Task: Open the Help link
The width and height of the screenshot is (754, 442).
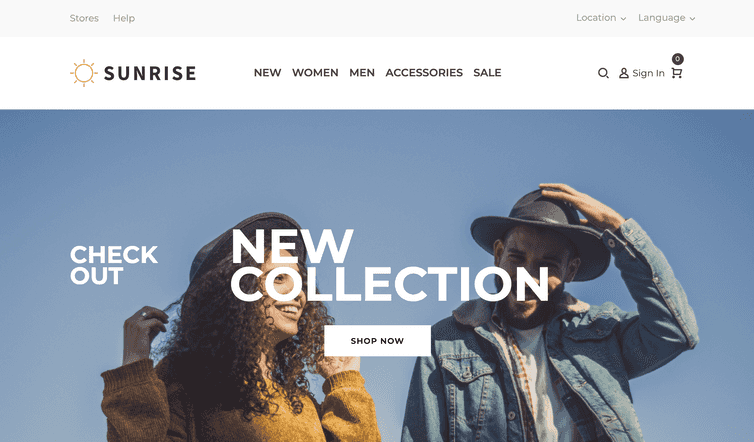Action: tap(124, 18)
